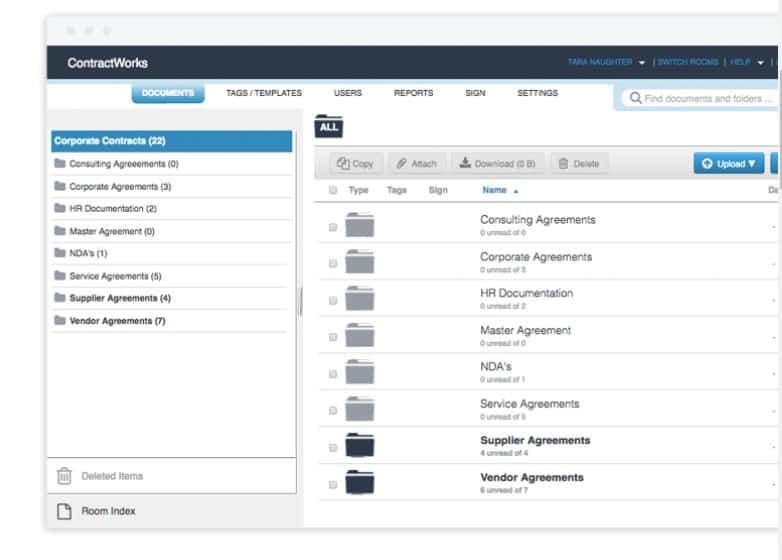
Task: Switch to the Tags / Templates tab
Action: [263, 93]
